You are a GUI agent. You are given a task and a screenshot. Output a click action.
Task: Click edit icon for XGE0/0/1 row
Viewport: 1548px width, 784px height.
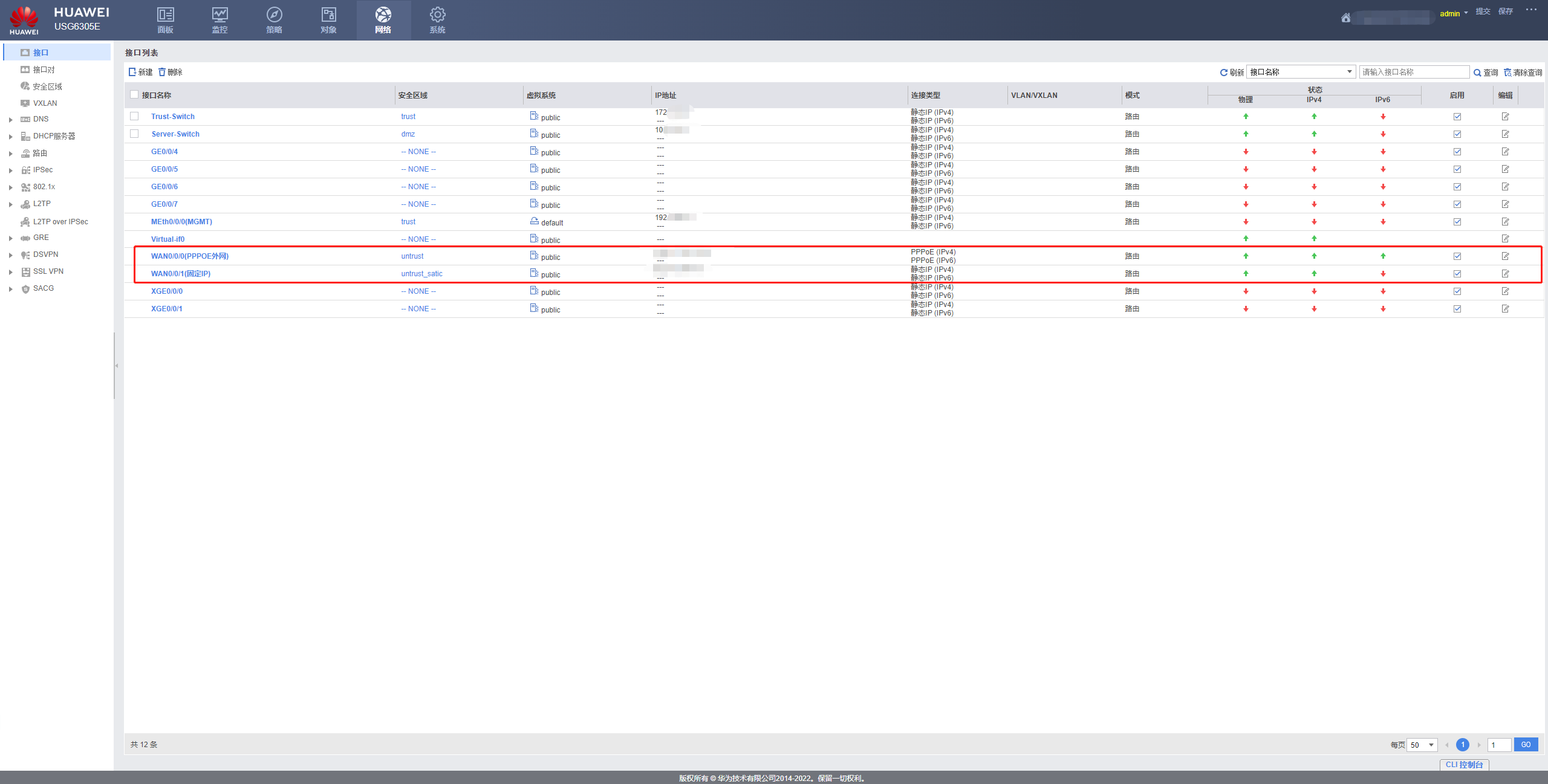[1505, 309]
